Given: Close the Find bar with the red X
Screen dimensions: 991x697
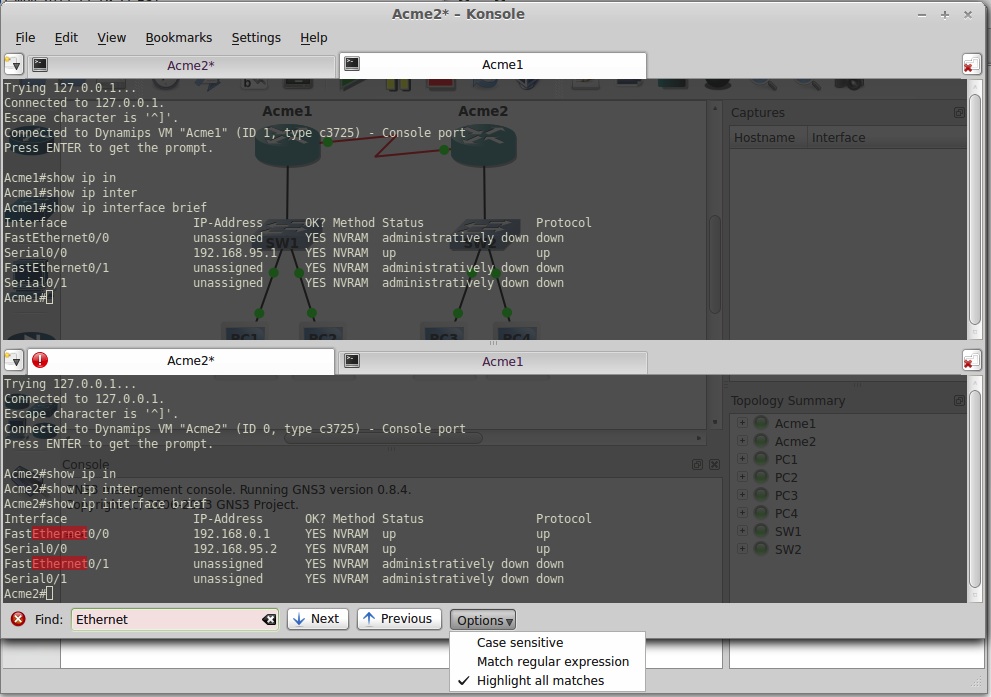Looking at the screenshot, I should (18, 619).
